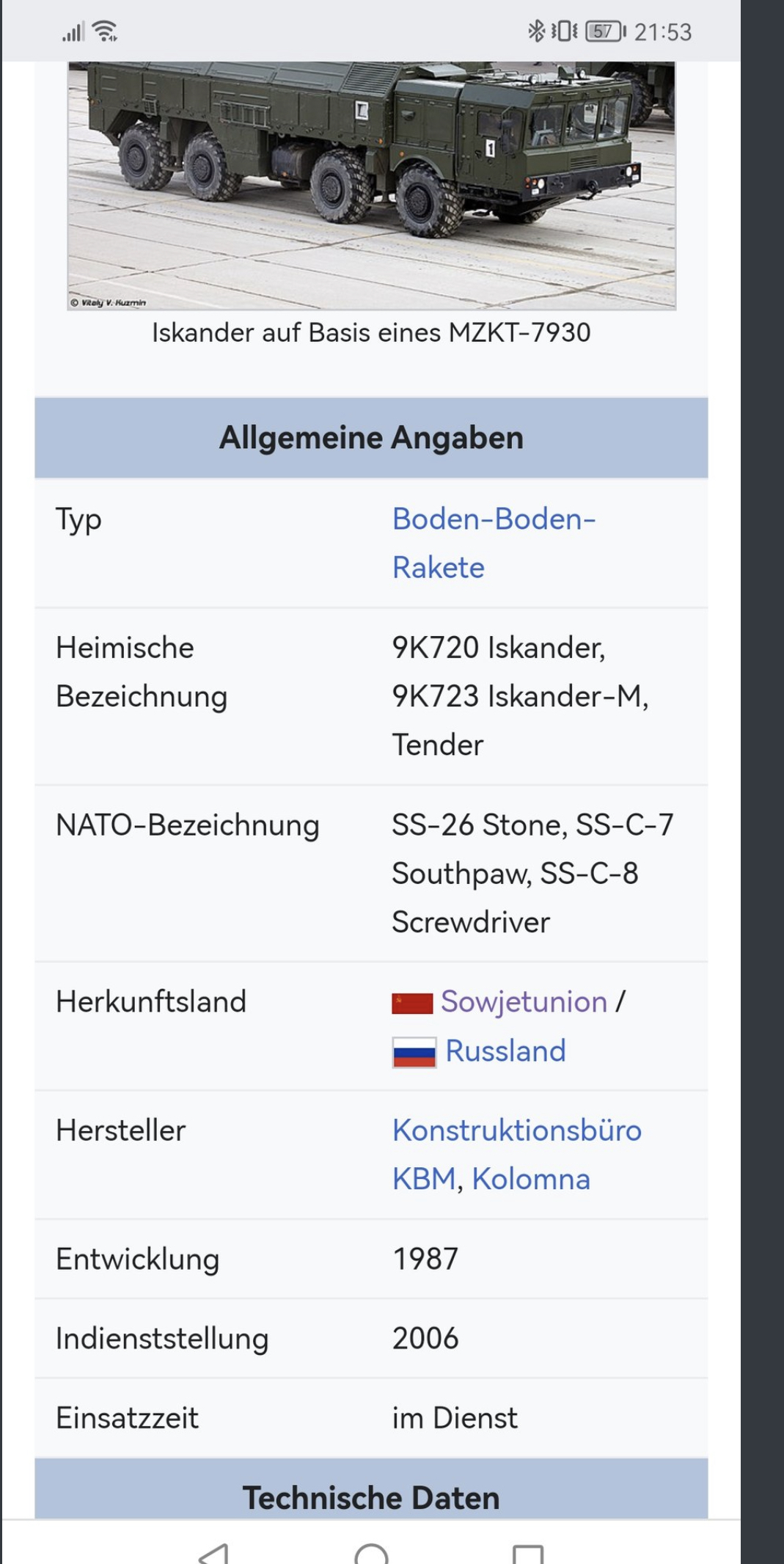Viewport: 784px width, 1564px height.
Task: Follow the Russland link
Action: [505, 1051]
